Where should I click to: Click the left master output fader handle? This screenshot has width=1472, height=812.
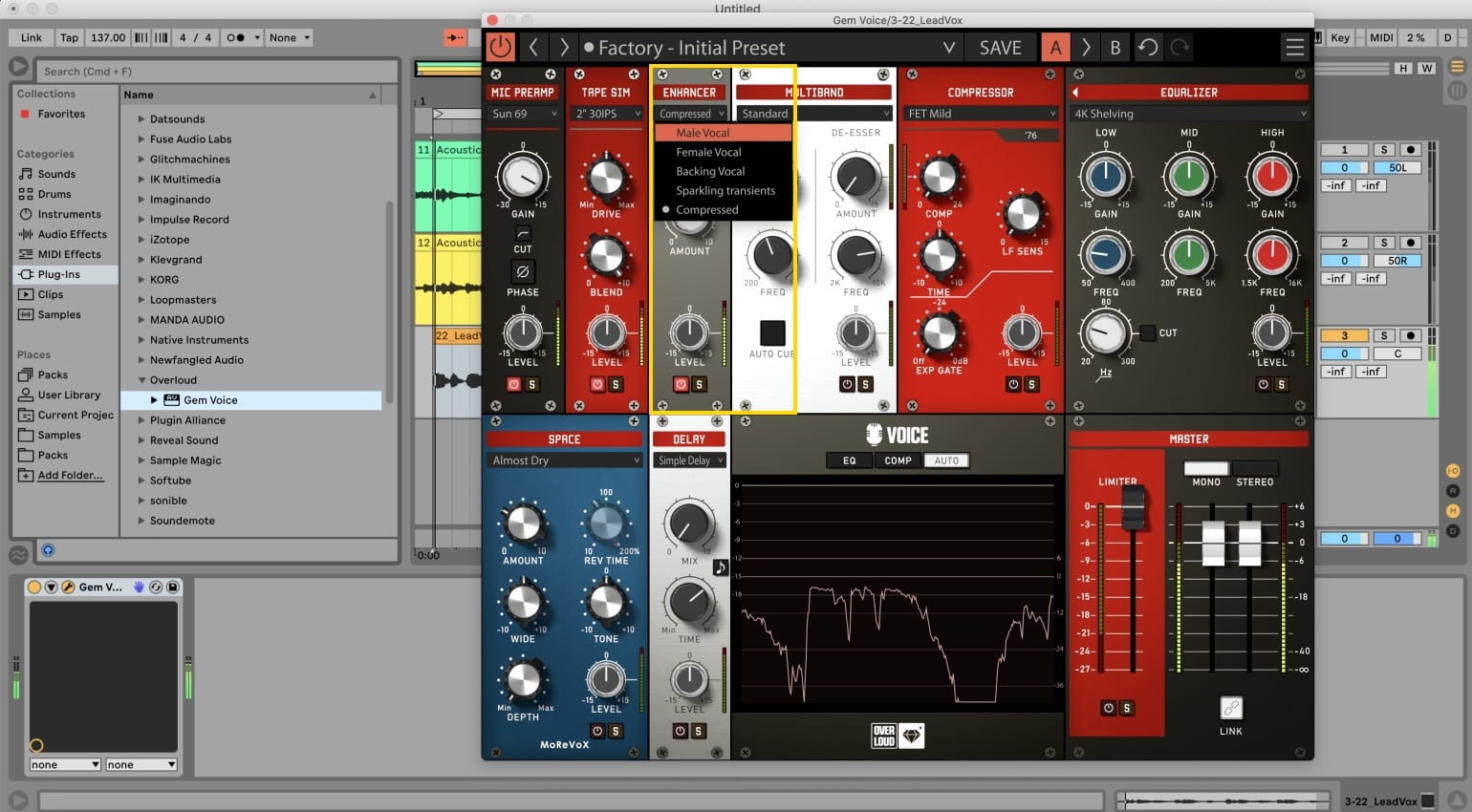[x=1213, y=544]
